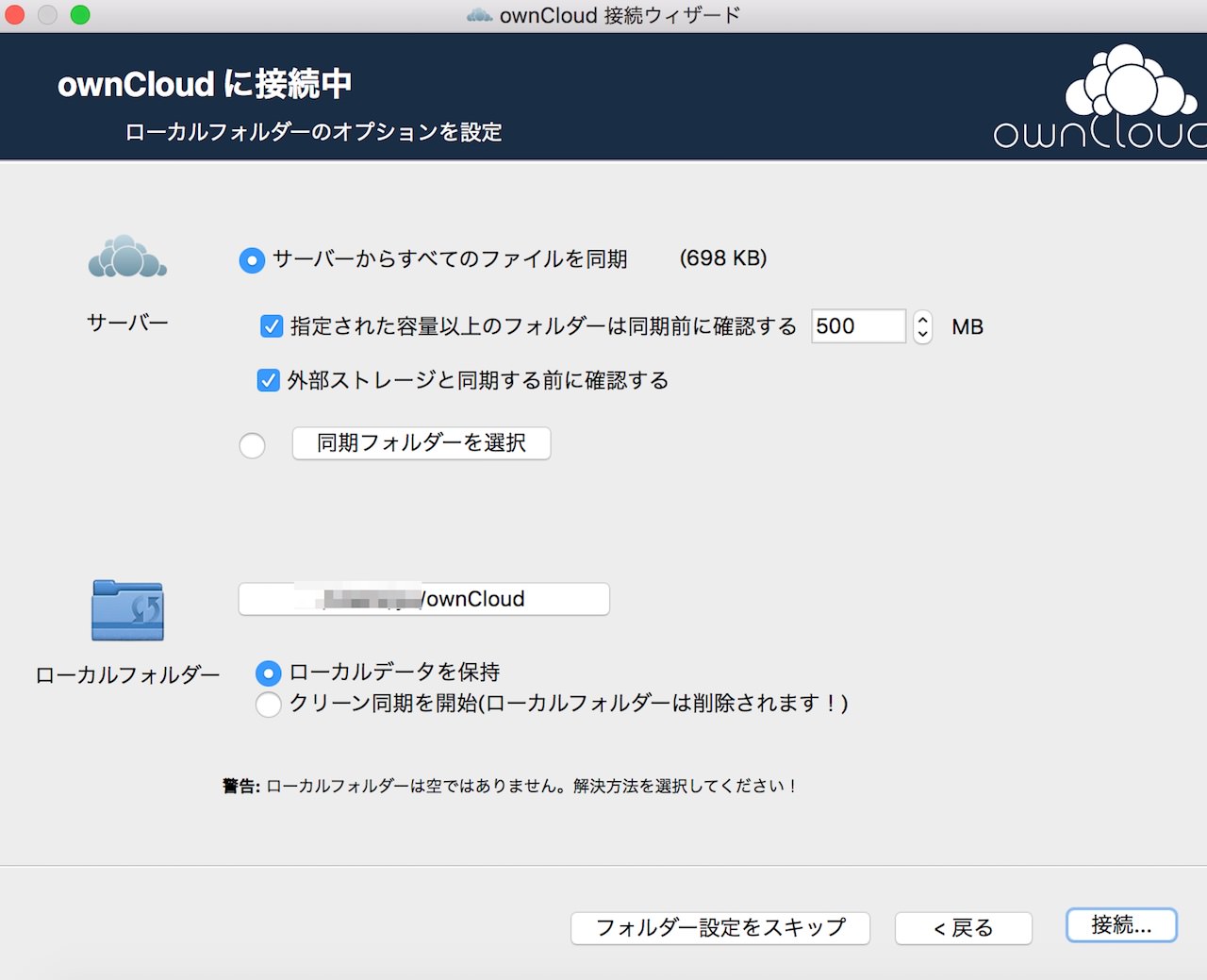This screenshot has width=1207, height=980.
Task: Click the small cloud icon in the title bar
Action: 480,15
